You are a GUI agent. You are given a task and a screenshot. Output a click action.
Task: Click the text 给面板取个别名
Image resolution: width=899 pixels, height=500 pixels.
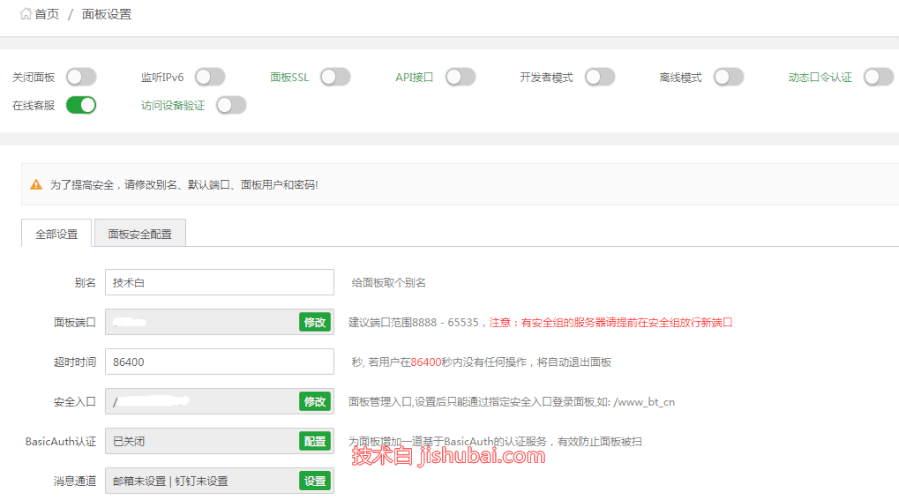click(x=389, y=283)
